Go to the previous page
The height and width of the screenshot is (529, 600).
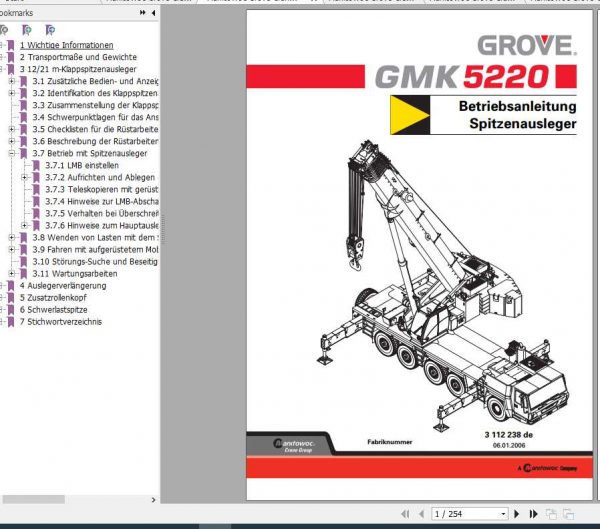(x=421, y=514)
